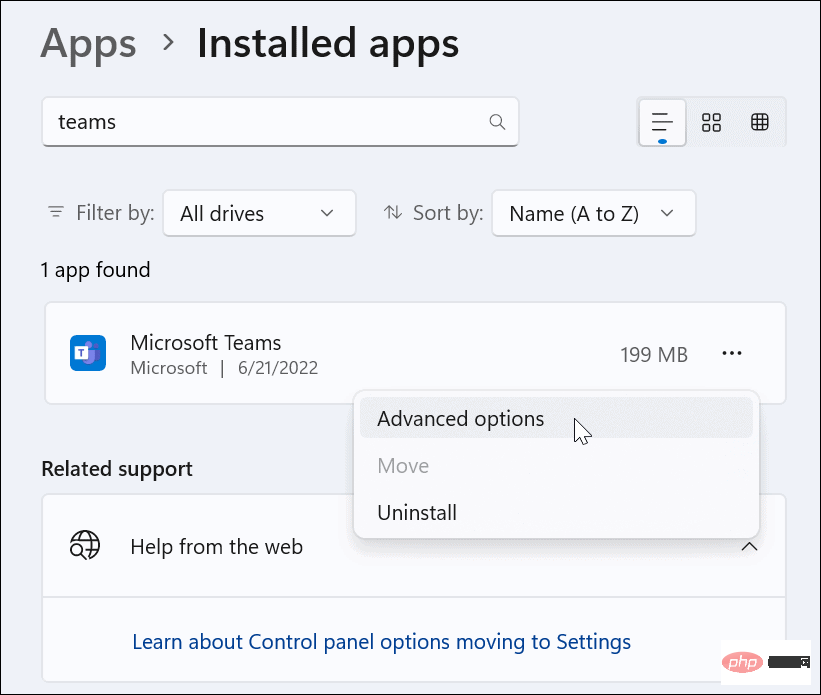821x695 pixels.
Task: Click the search magnifier icon in search box
Action: 497,122
